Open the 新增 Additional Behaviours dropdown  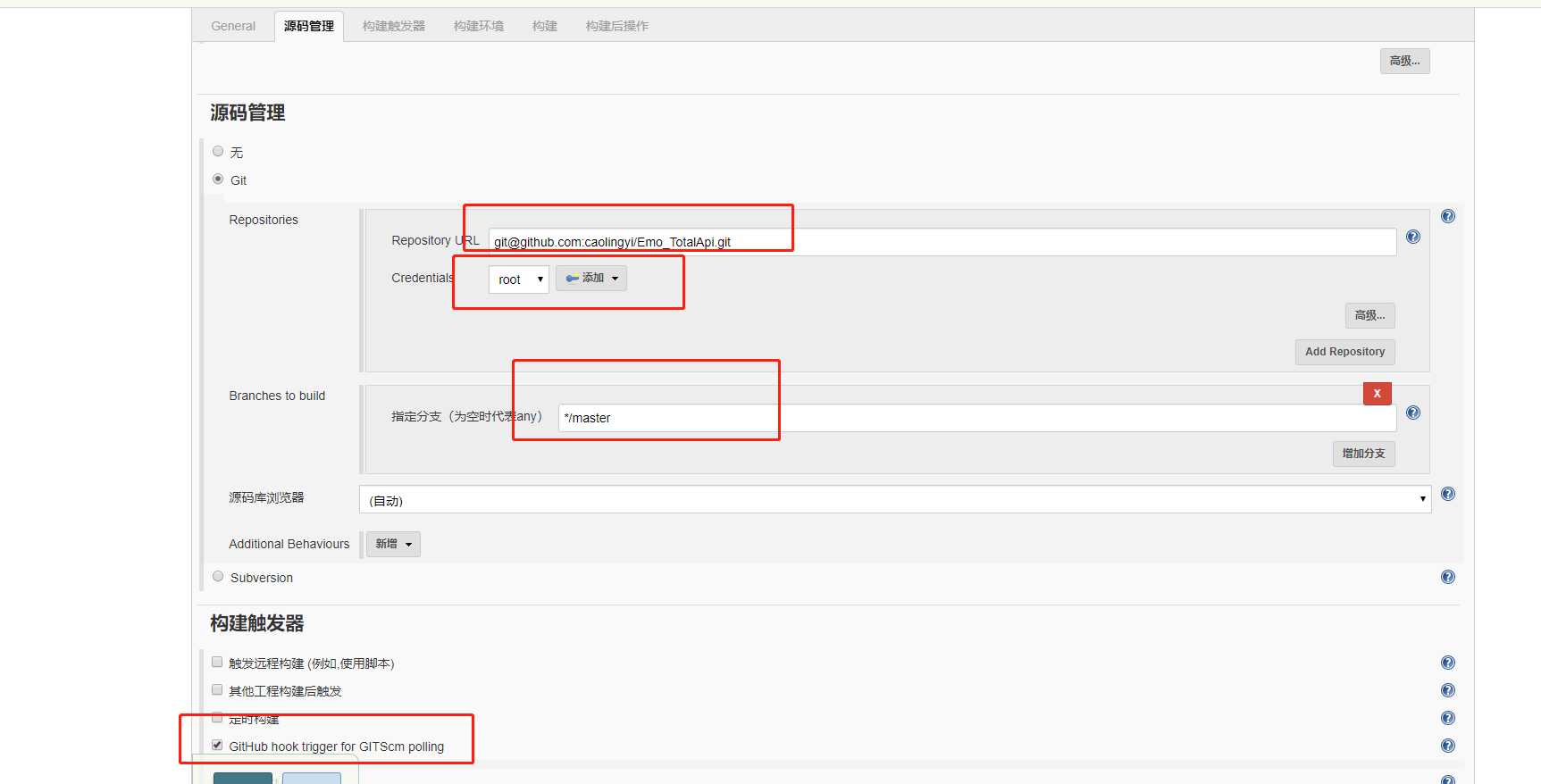click(x=393, y=544)
